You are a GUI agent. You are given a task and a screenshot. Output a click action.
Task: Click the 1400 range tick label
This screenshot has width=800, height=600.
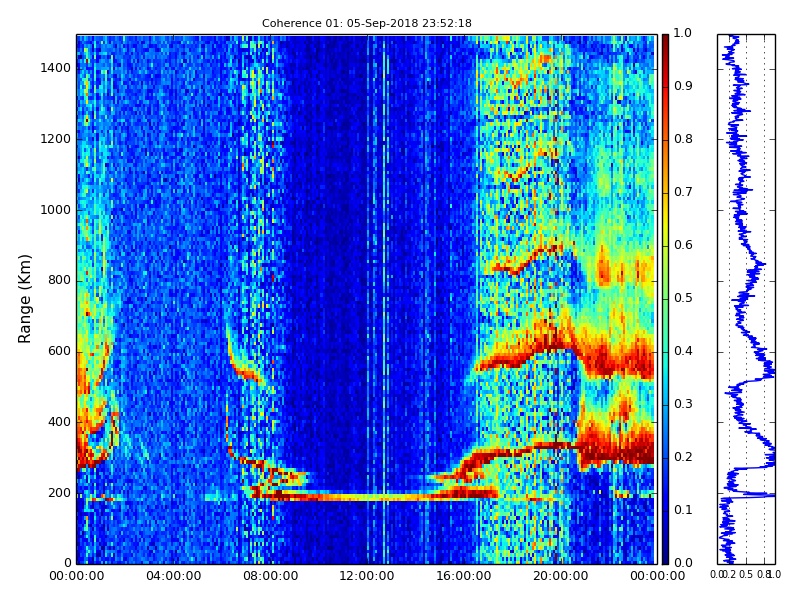coord(56,68)
